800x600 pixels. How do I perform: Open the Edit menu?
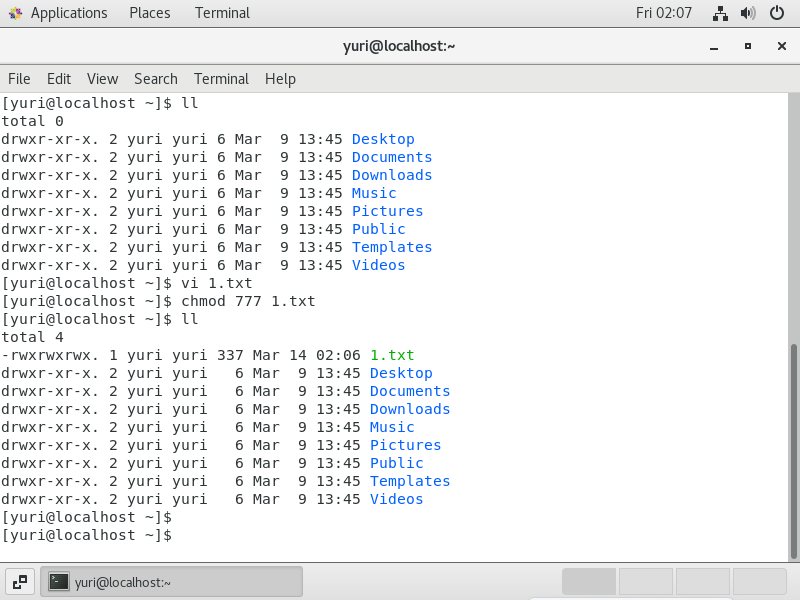point(59,78)
